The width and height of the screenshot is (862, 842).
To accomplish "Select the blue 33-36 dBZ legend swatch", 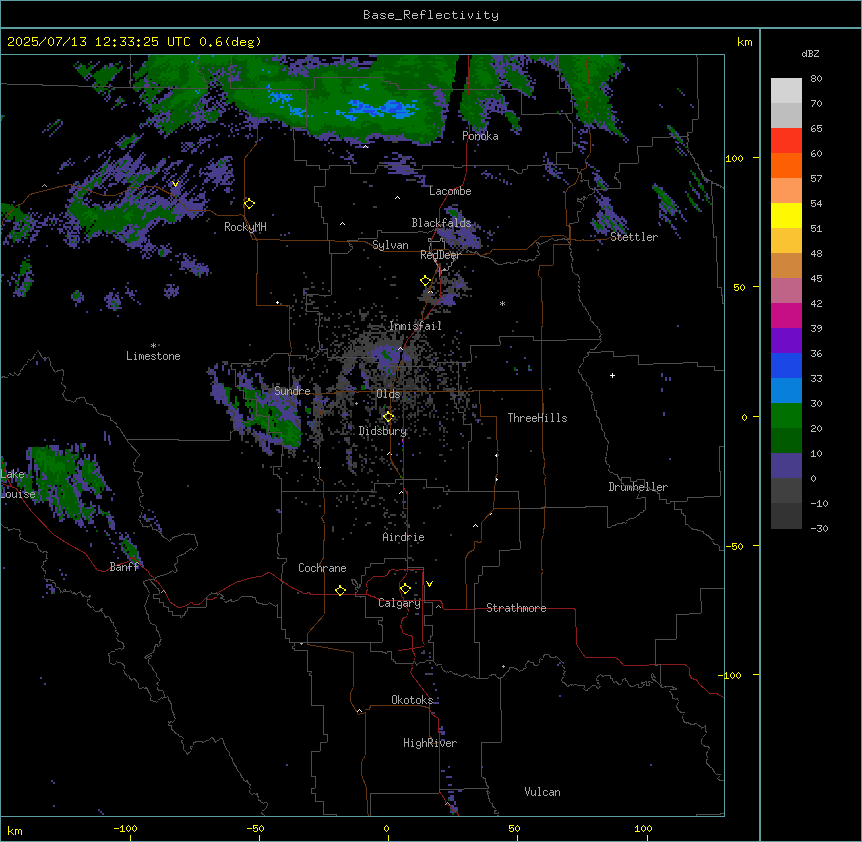I will pyautogui.click(x=786, y=365).
